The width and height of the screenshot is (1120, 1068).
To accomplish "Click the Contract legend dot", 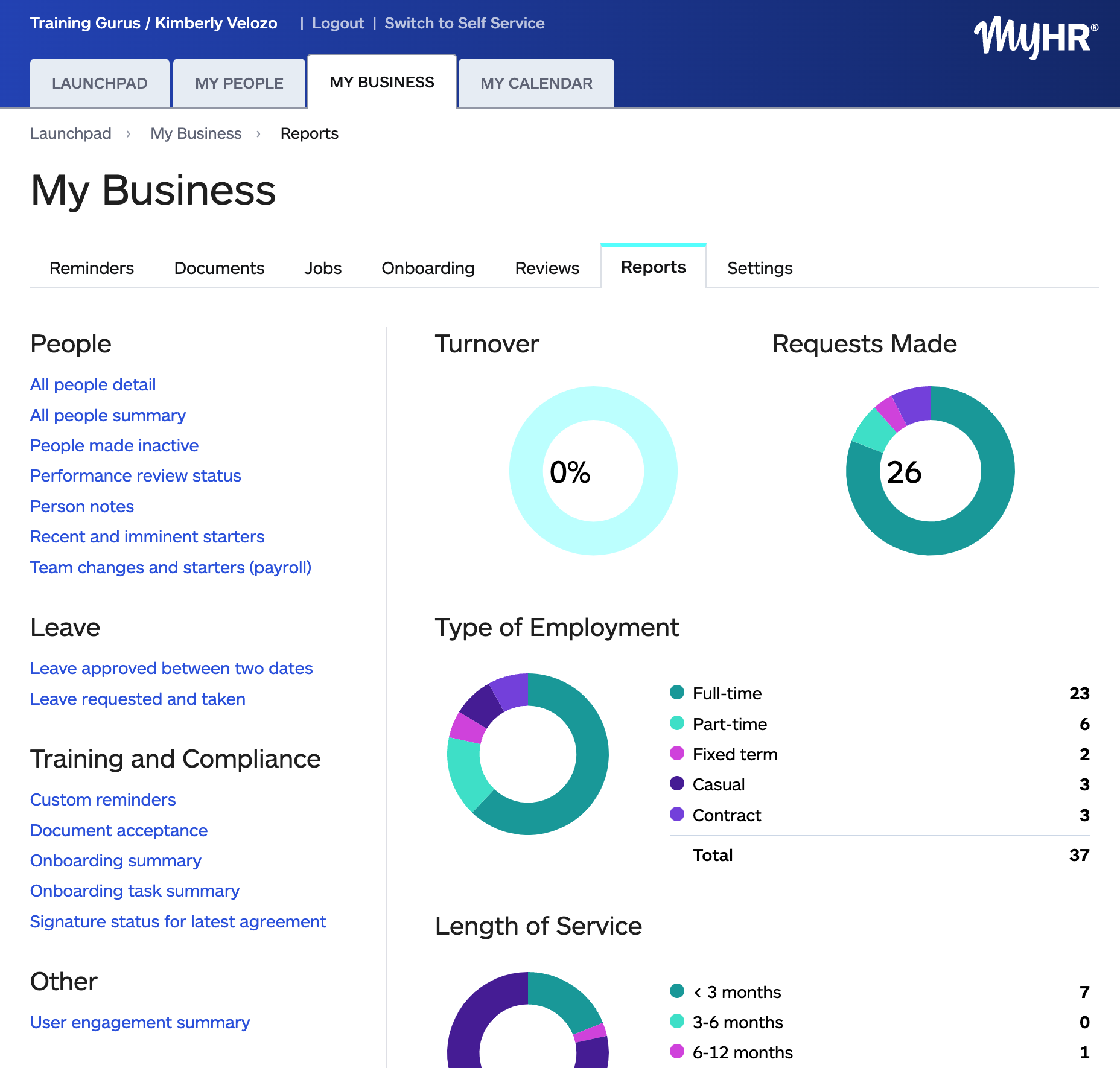I will click(x=676, y=815).
